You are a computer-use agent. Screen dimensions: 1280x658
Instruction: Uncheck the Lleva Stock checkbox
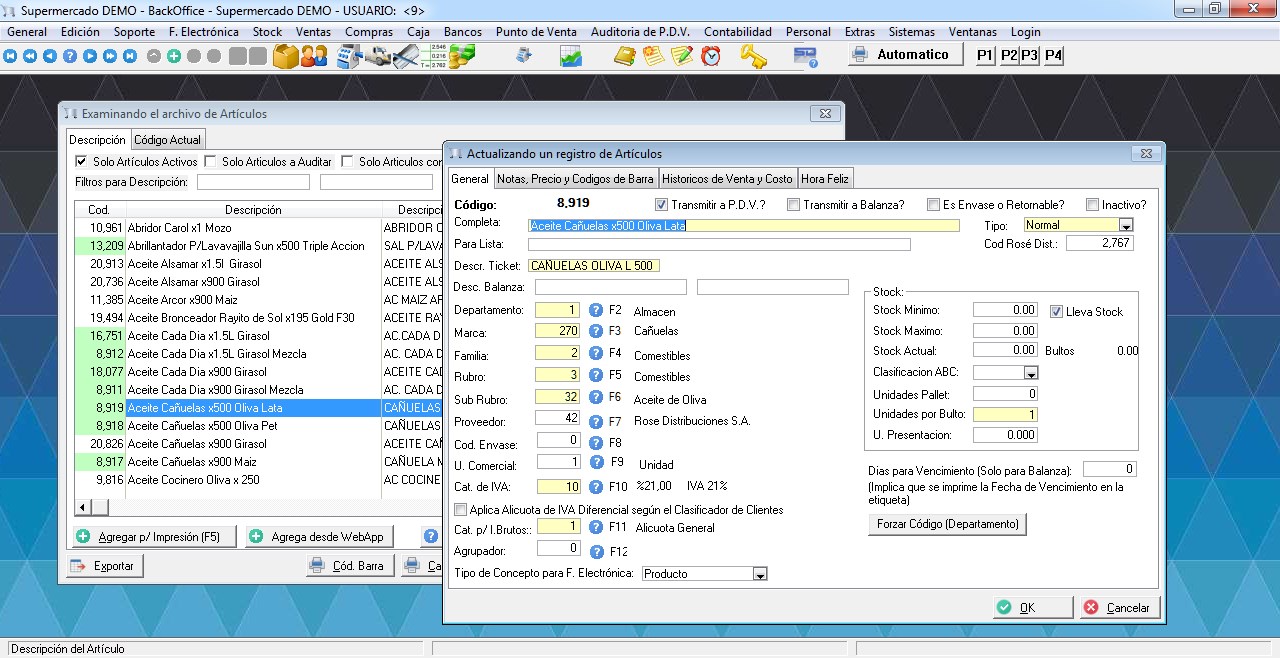tap(1057, 312)
